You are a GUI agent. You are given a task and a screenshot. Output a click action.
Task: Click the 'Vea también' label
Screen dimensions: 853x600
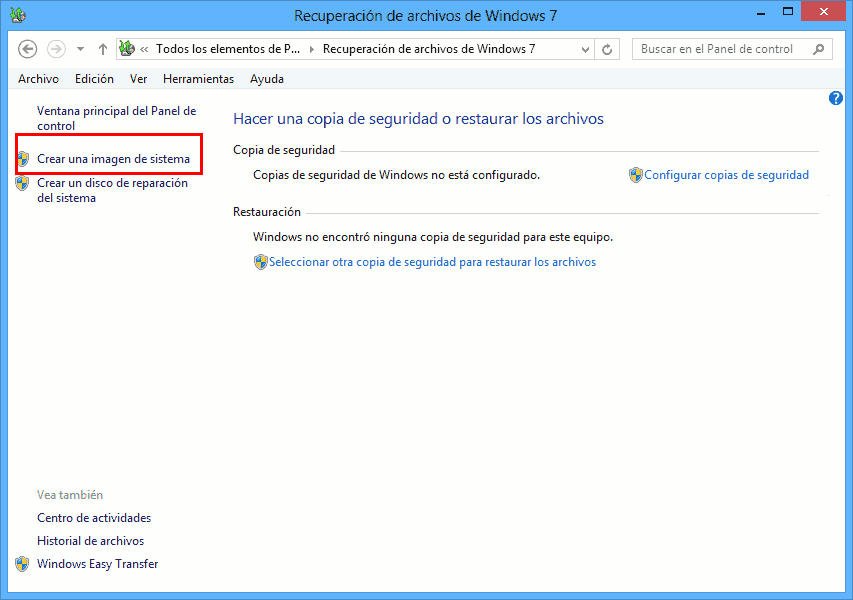[70, 495]
